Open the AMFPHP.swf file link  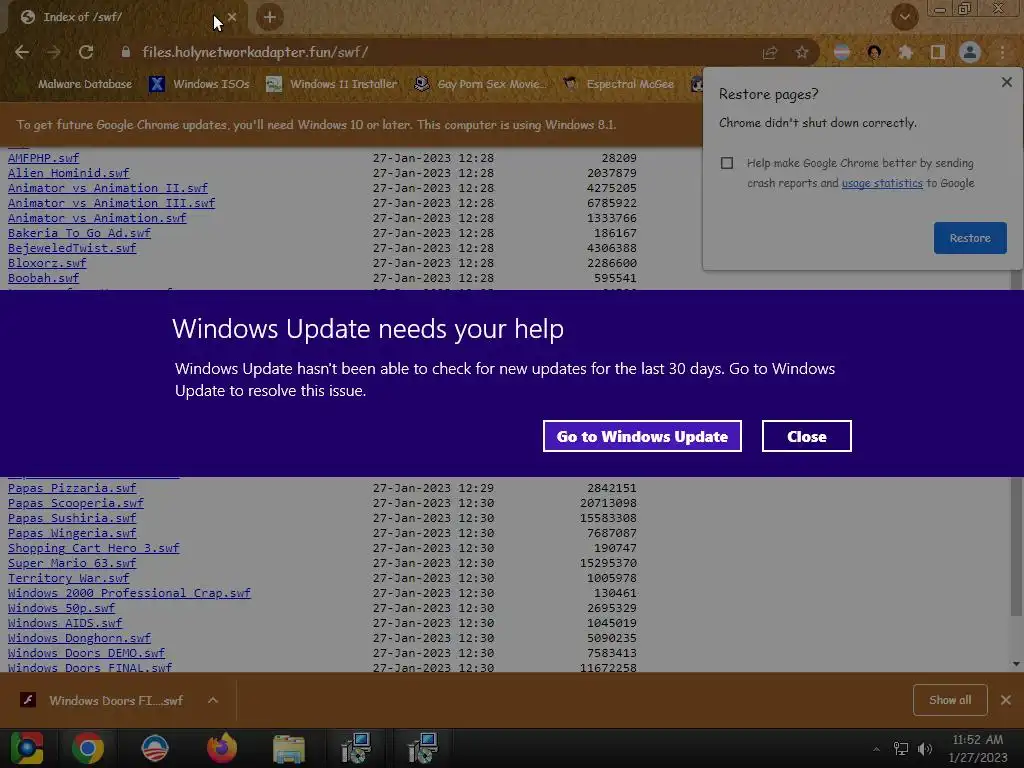pyautogui.click(x=43, y=158)
